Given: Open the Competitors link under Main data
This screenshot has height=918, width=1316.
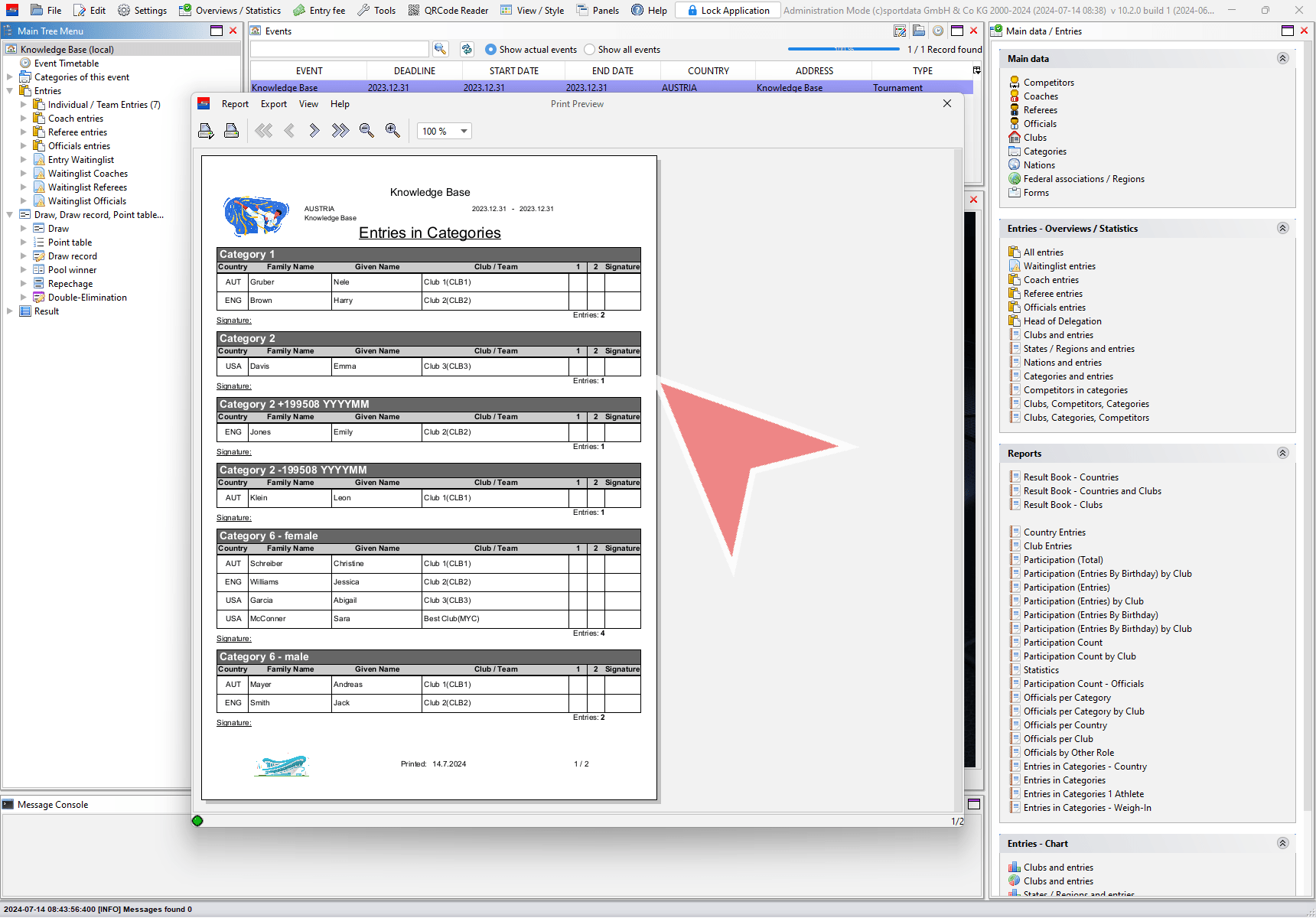Looking at the screenshot, I should pos(1048,83).
